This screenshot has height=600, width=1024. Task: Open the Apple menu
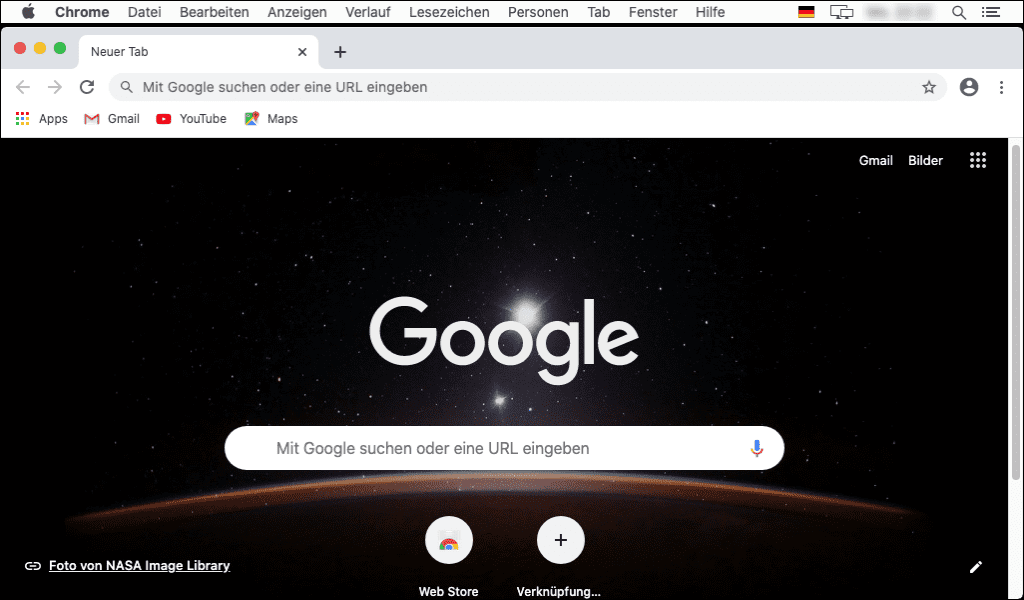pyautogui.click(x=28, y=12)
